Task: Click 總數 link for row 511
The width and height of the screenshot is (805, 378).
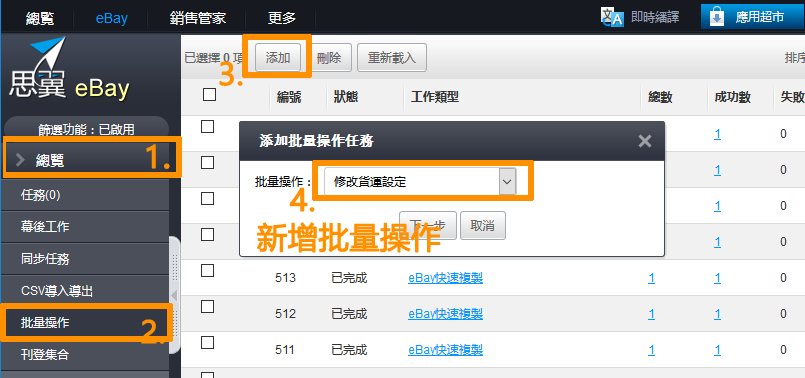Action: coord(651,350)
